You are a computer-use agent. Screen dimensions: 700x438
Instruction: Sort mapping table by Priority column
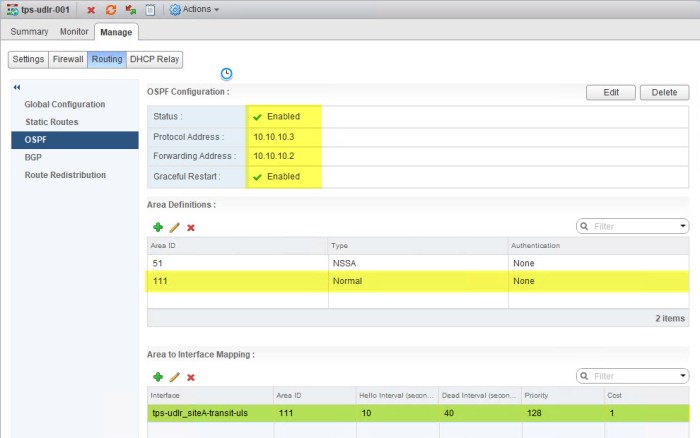tap(562, 396)
